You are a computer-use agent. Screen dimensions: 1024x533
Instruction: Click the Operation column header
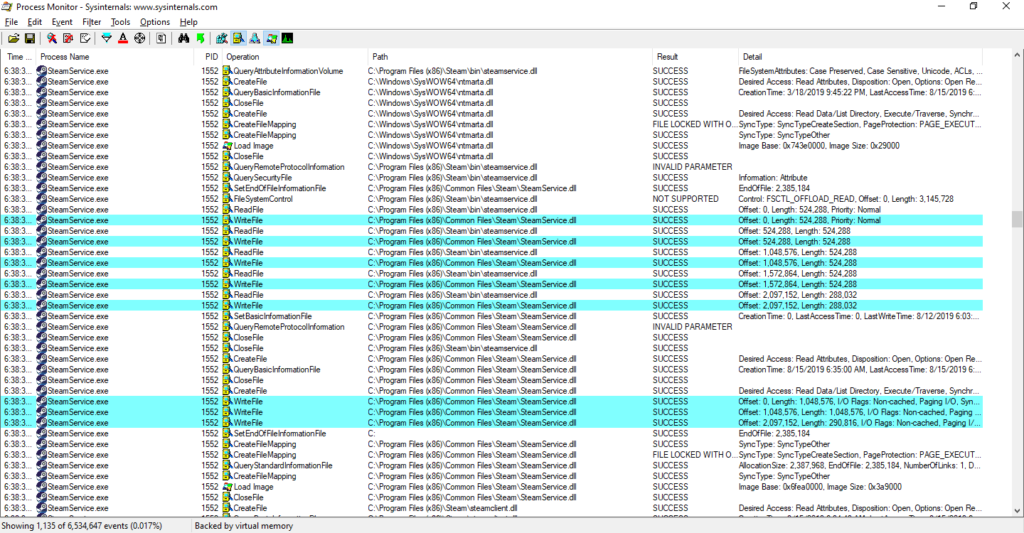click(295, 57)
